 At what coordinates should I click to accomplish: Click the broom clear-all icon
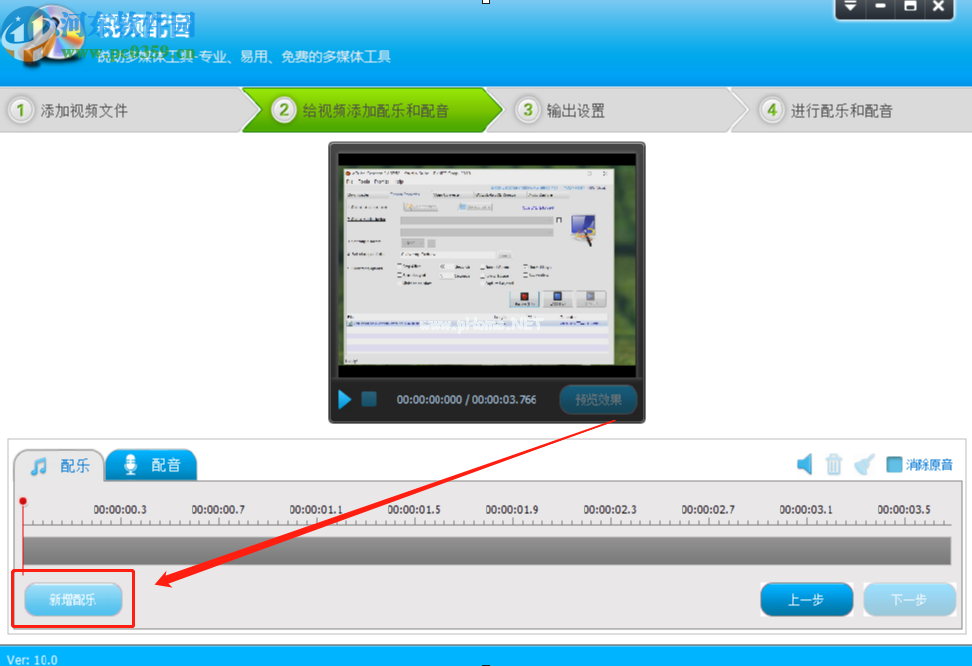864,464
